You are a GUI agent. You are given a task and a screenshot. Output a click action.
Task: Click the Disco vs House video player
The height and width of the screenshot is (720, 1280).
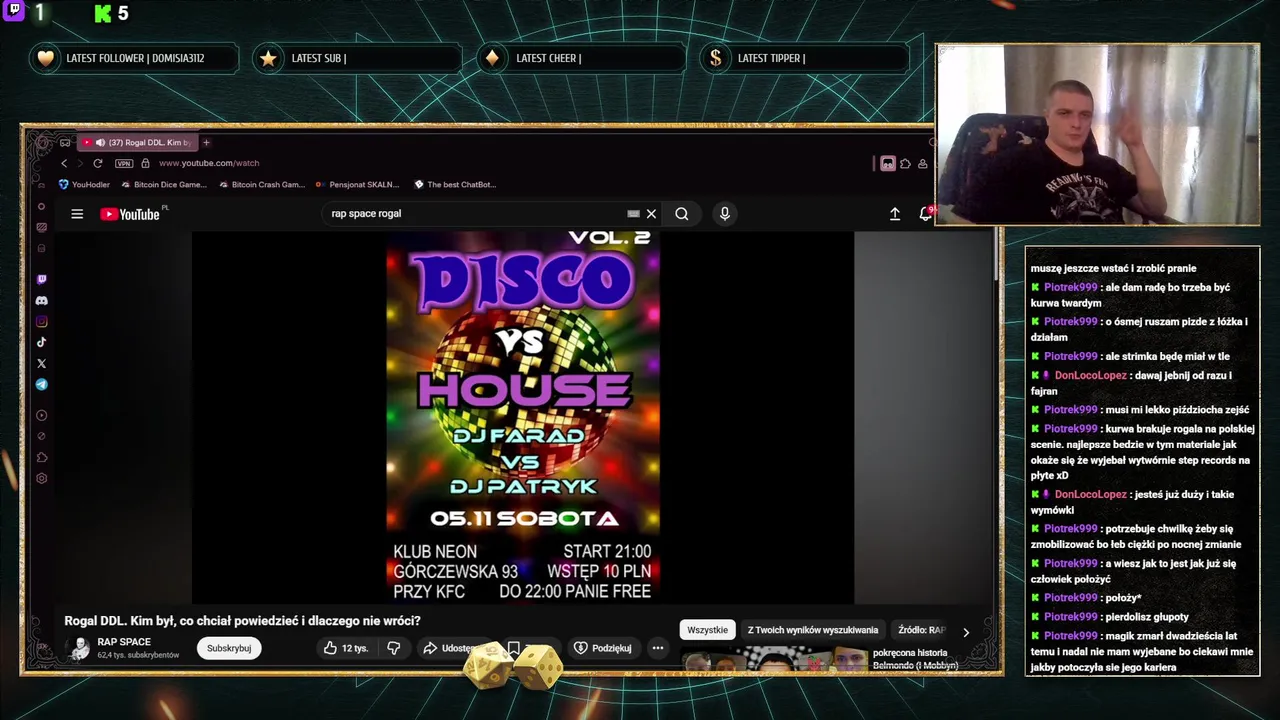(523, 418)
